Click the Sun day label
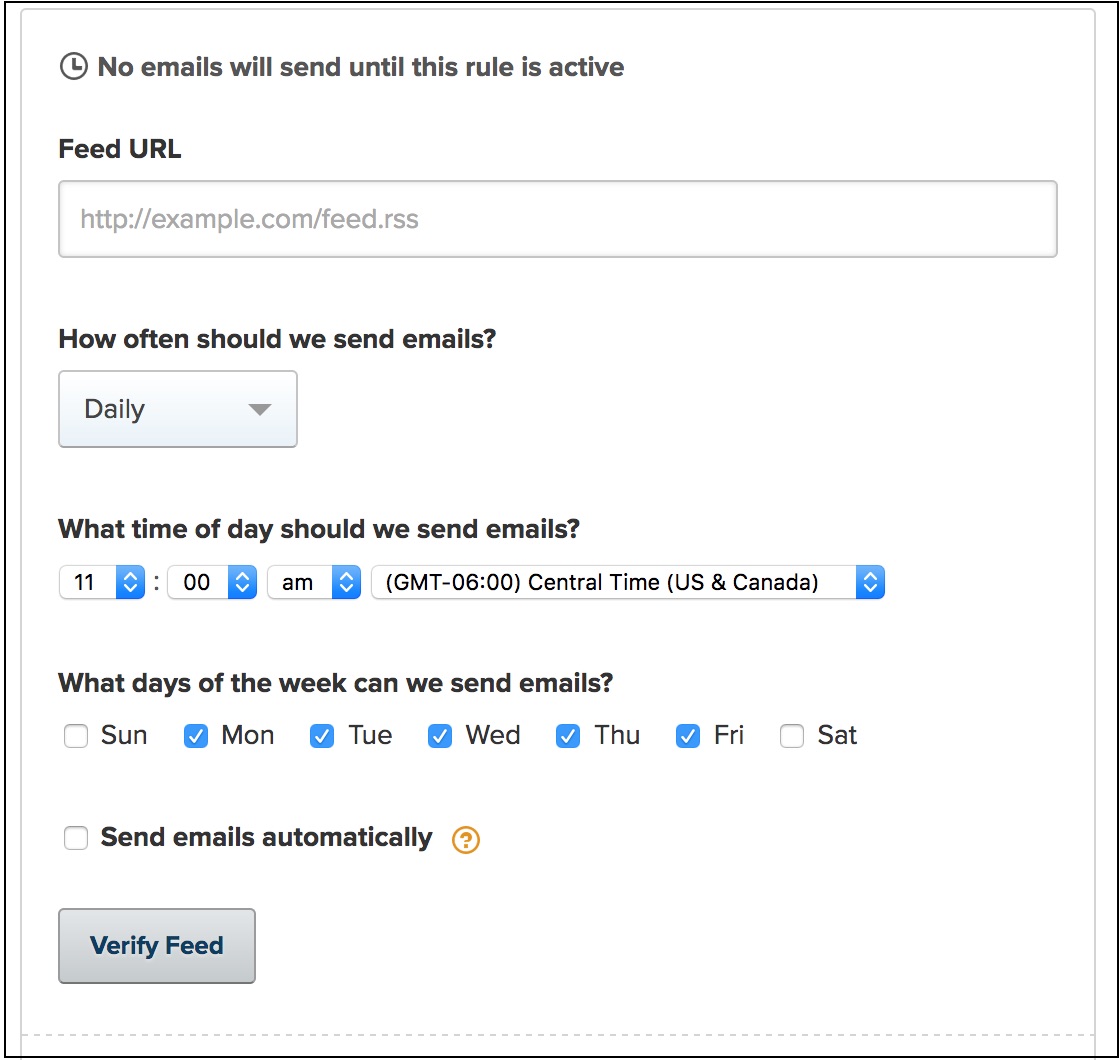 (x=124, y=736)
